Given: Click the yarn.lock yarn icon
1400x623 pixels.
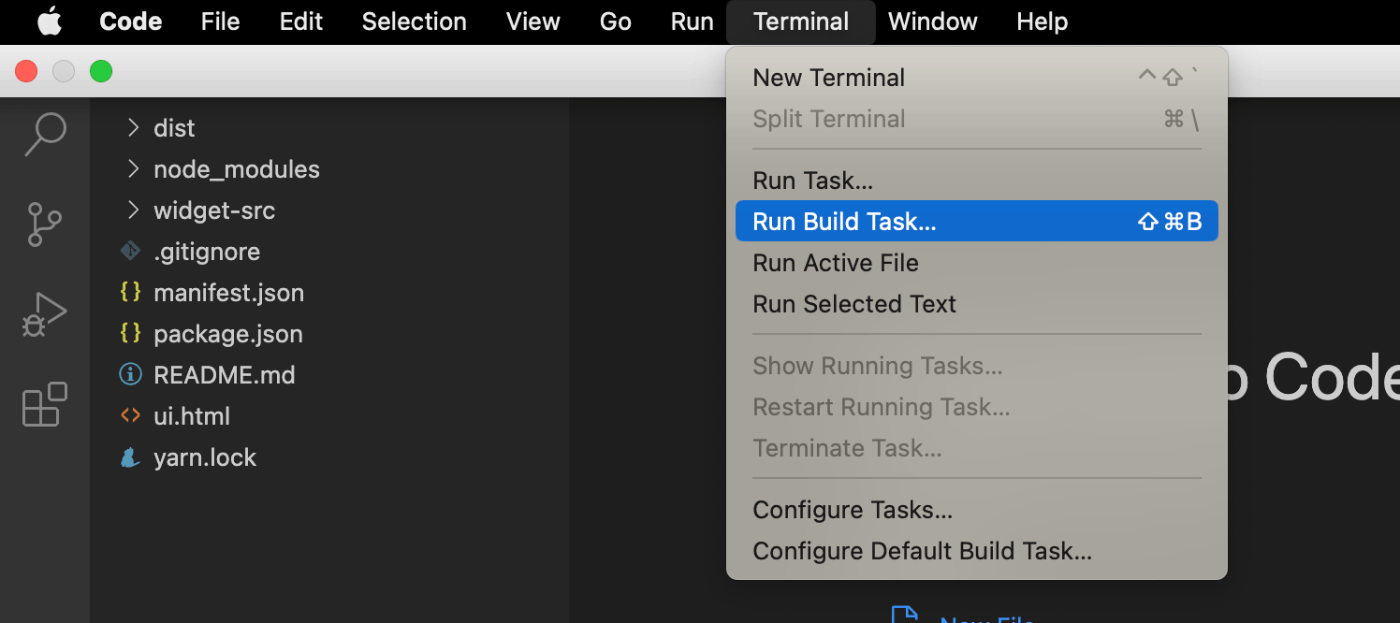Looking at the screenshot, I should point(130,457).
